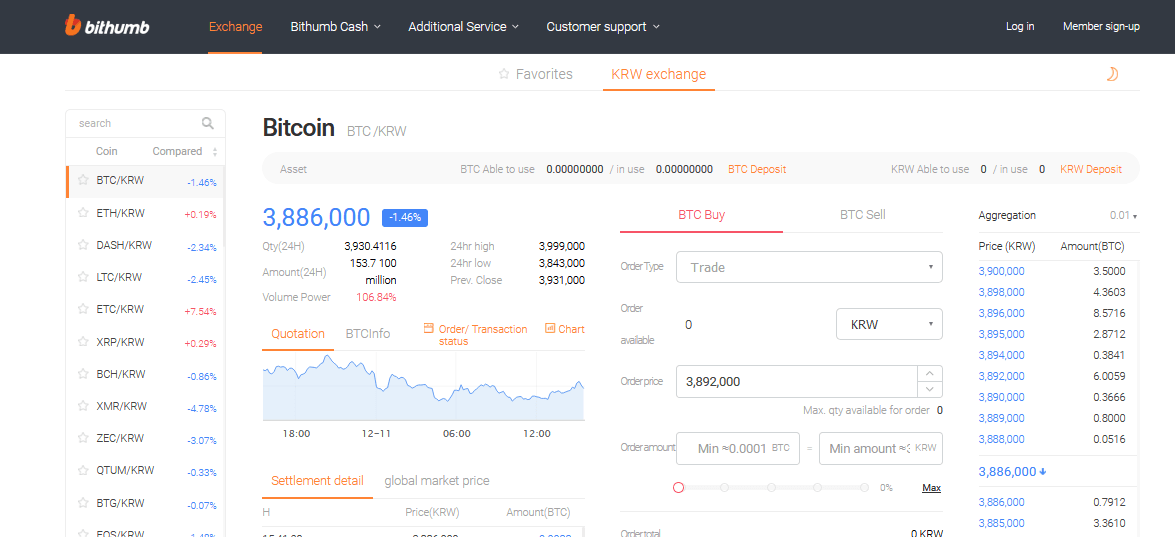Viewport: 1175px width, 537px height.
Task: Select the ZEC/KRW coin row
Action: [x=145, y=439]
